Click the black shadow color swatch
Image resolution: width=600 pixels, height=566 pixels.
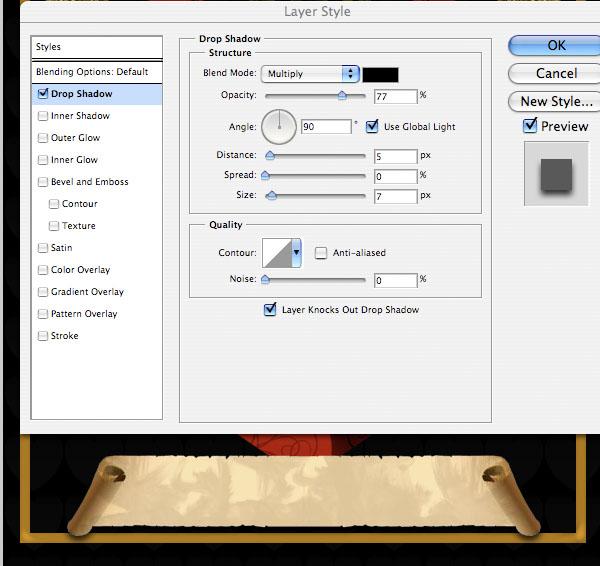(380, 75)
